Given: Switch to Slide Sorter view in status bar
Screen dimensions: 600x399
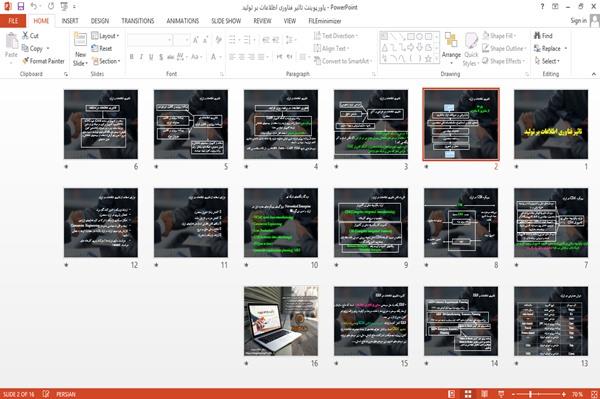Looking at the screenshot, I should [468, 394].
